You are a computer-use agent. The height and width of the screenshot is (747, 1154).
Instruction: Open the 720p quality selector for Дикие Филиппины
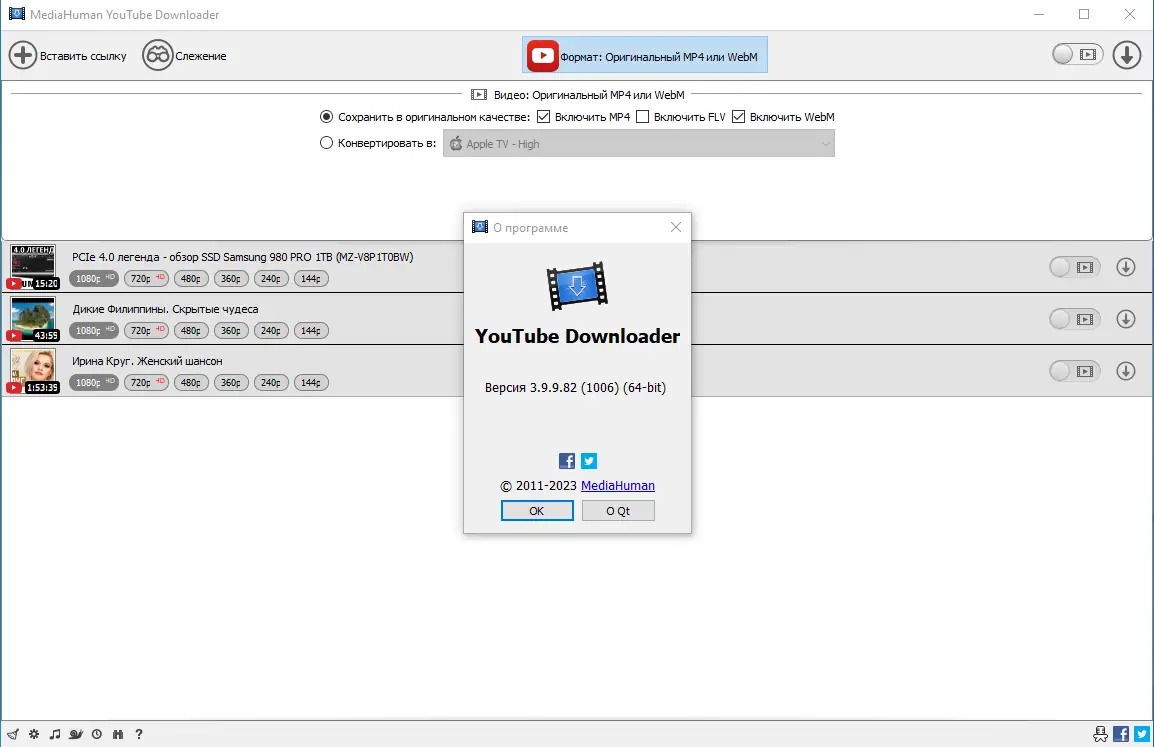coord(146,330)
